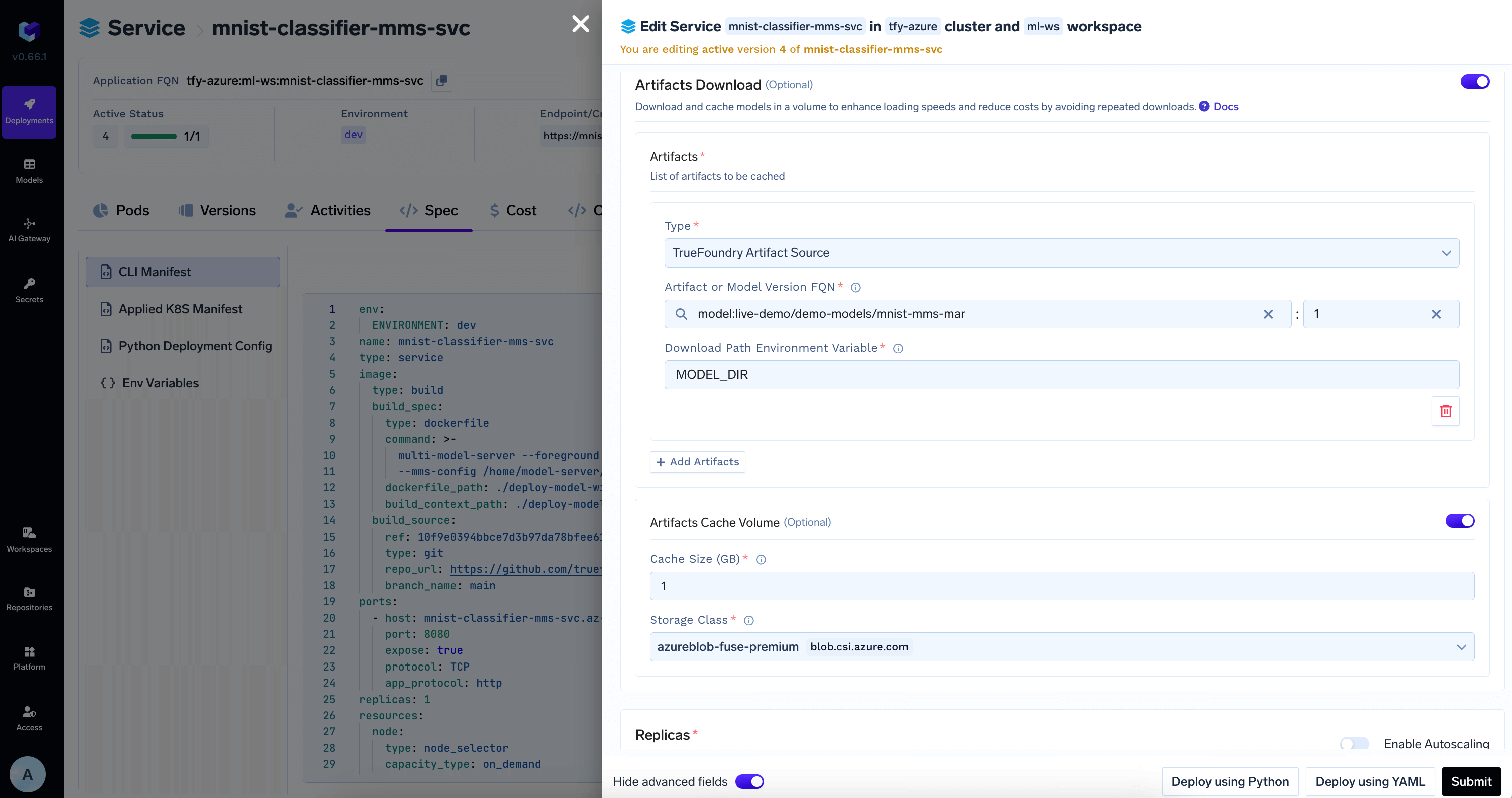Switch to the Versions tab
This screenshot has height=798, width=1512.
coord(217,210)
